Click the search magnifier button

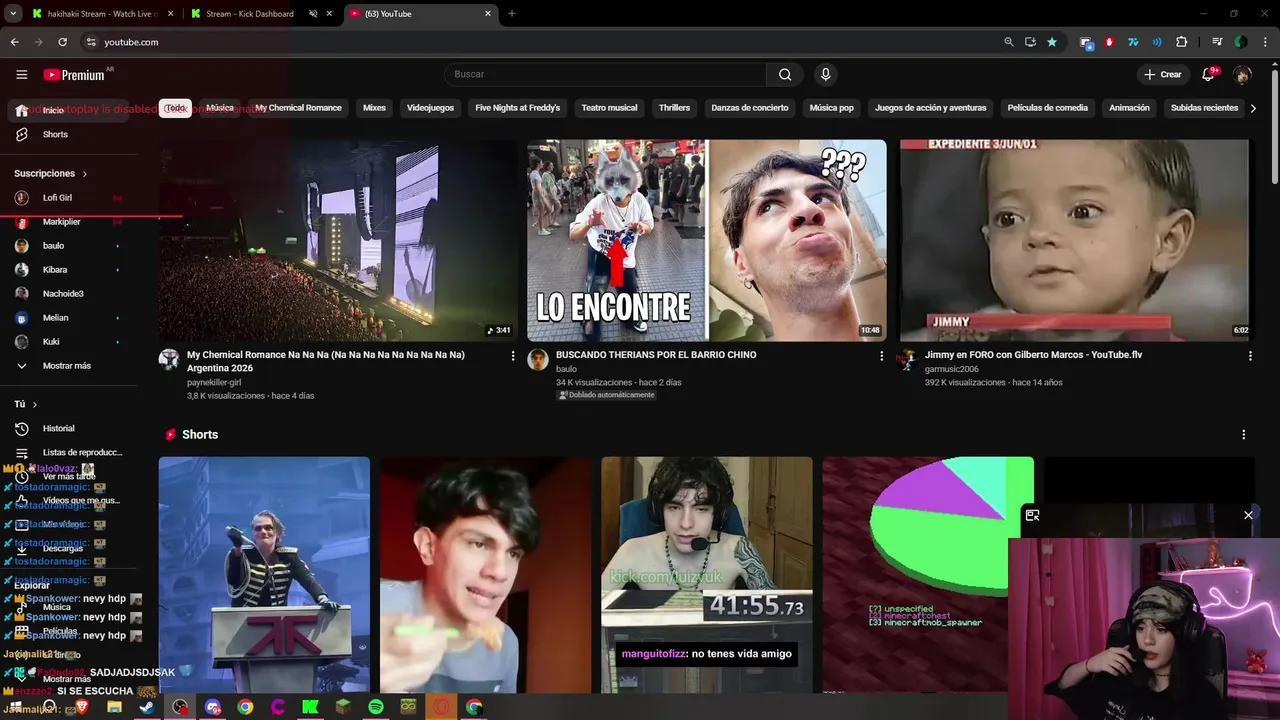point(785,74)
